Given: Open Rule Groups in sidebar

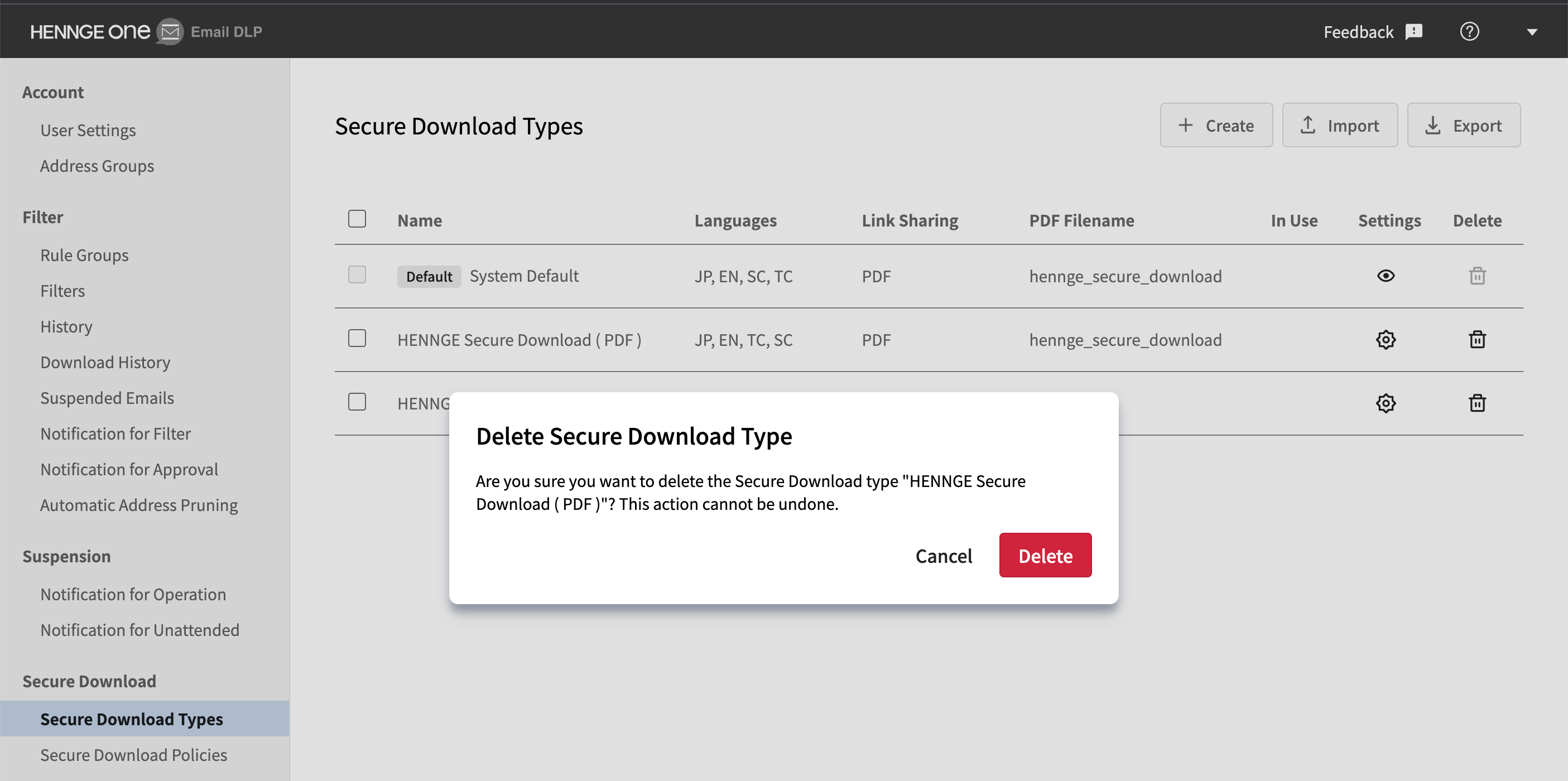Looking at the screenshot, I should [x=85, y=255].
